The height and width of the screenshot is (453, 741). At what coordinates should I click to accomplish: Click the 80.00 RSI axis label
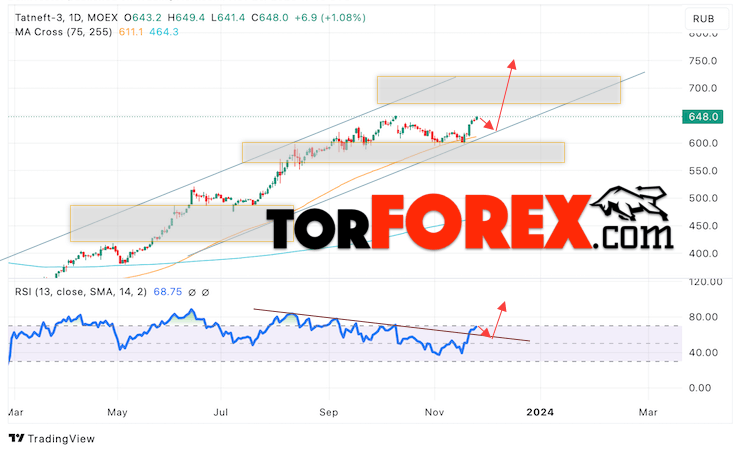coord(703,317)
